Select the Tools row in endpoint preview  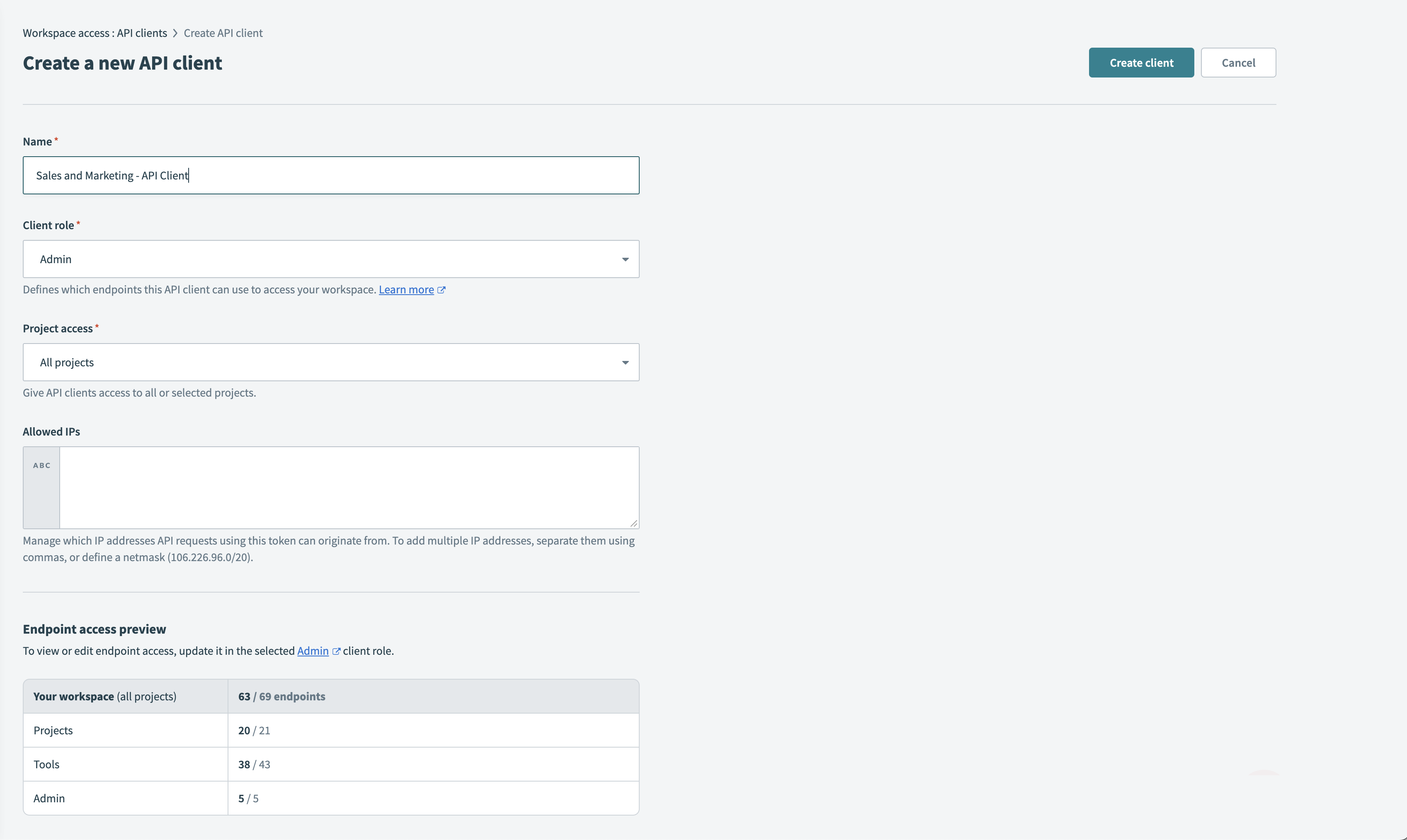tap(331, 764)
